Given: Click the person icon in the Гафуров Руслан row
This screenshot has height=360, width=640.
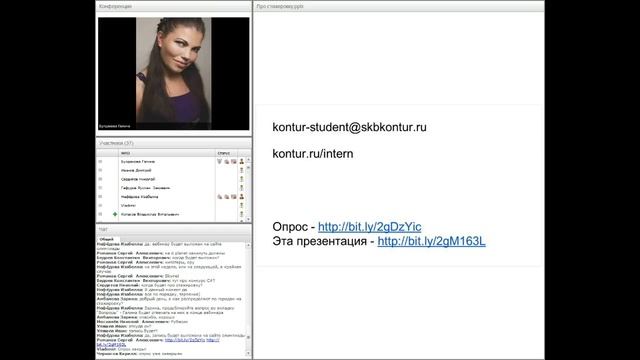Looking at the screenshot, I should tap(242, 188).
